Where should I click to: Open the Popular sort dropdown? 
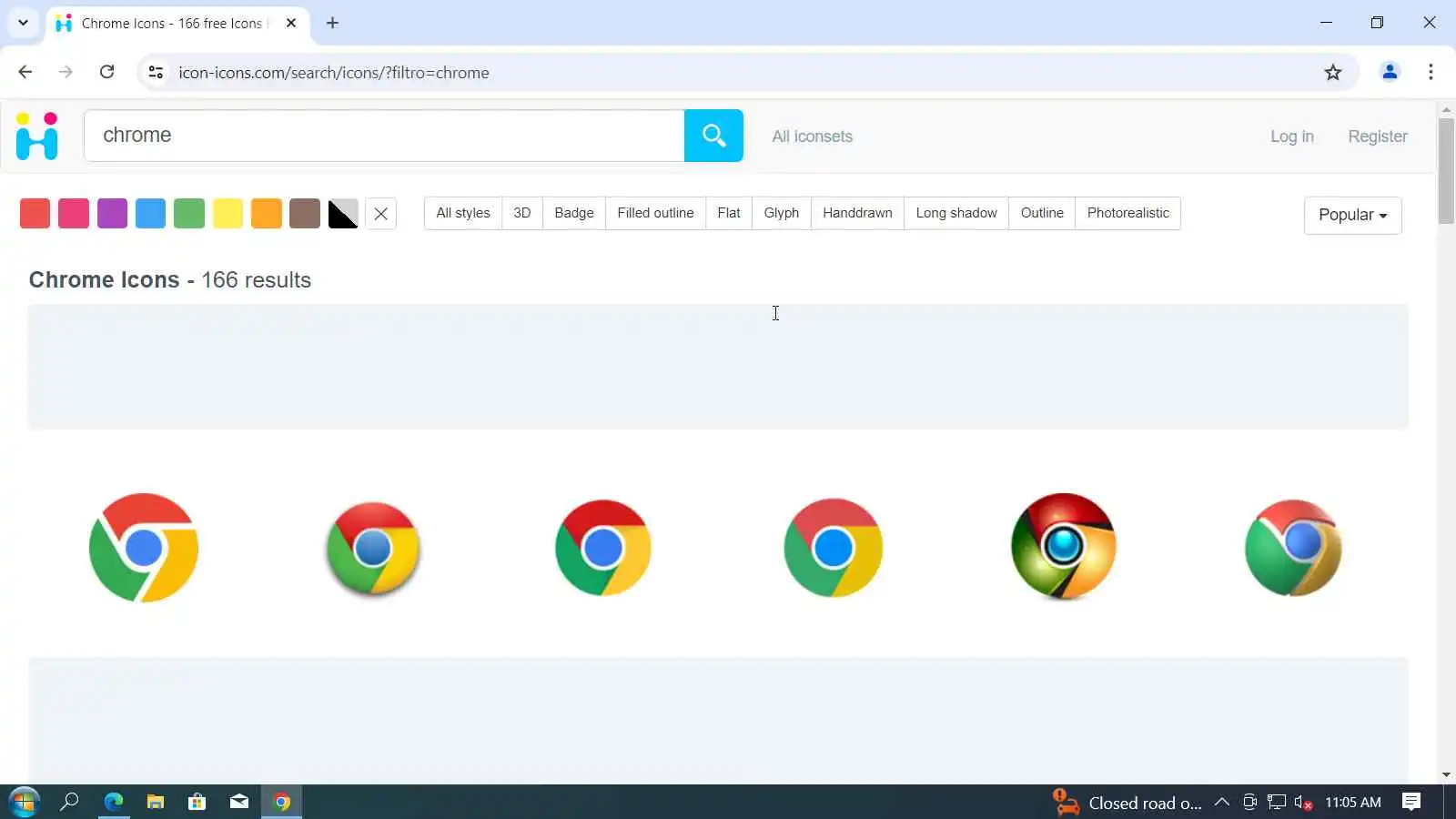(x=1352, y=216)
